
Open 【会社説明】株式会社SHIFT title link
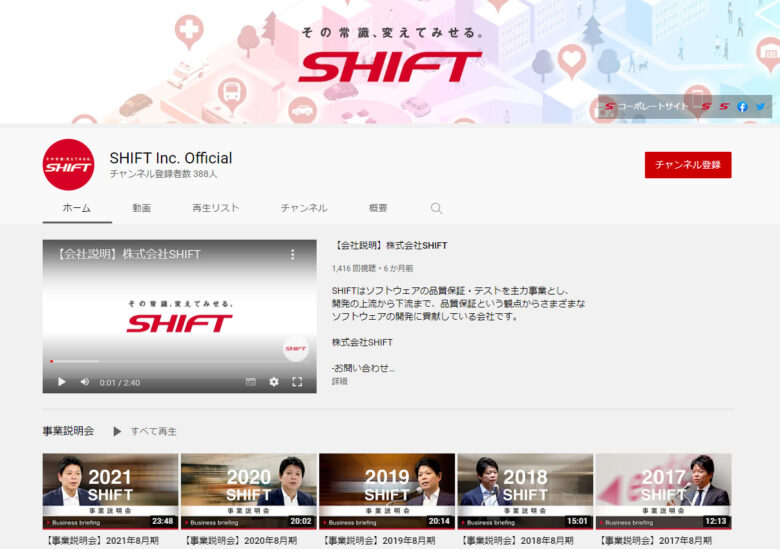click(390, 246)
